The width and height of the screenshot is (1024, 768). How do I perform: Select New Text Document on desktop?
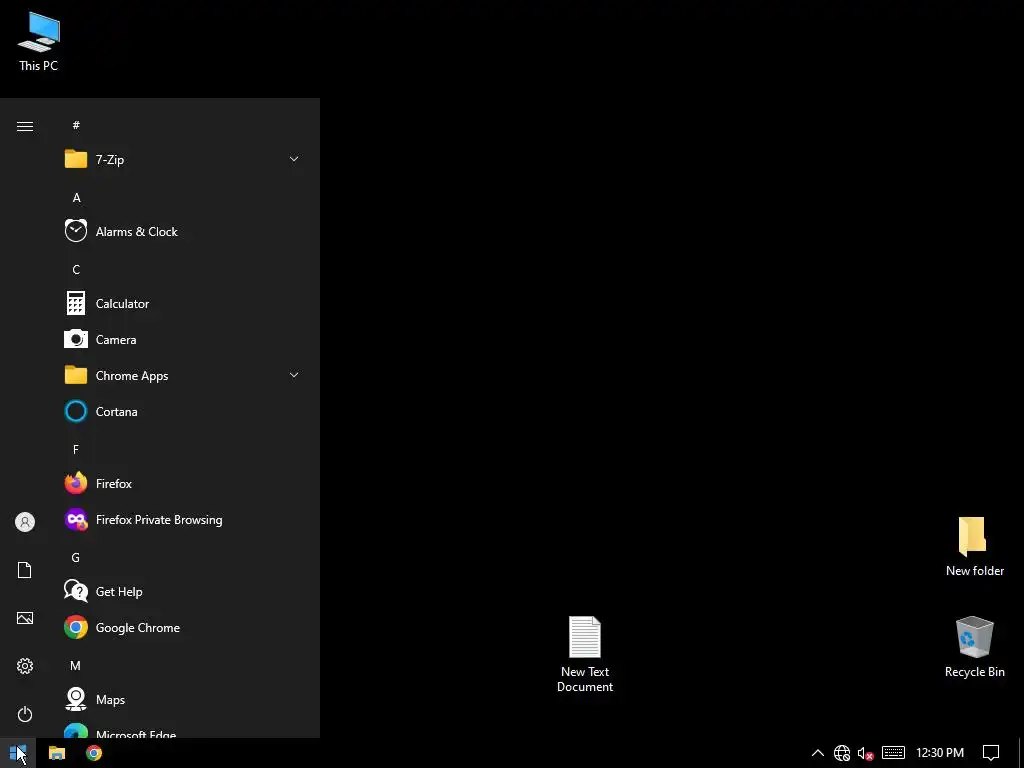point(584,654)
